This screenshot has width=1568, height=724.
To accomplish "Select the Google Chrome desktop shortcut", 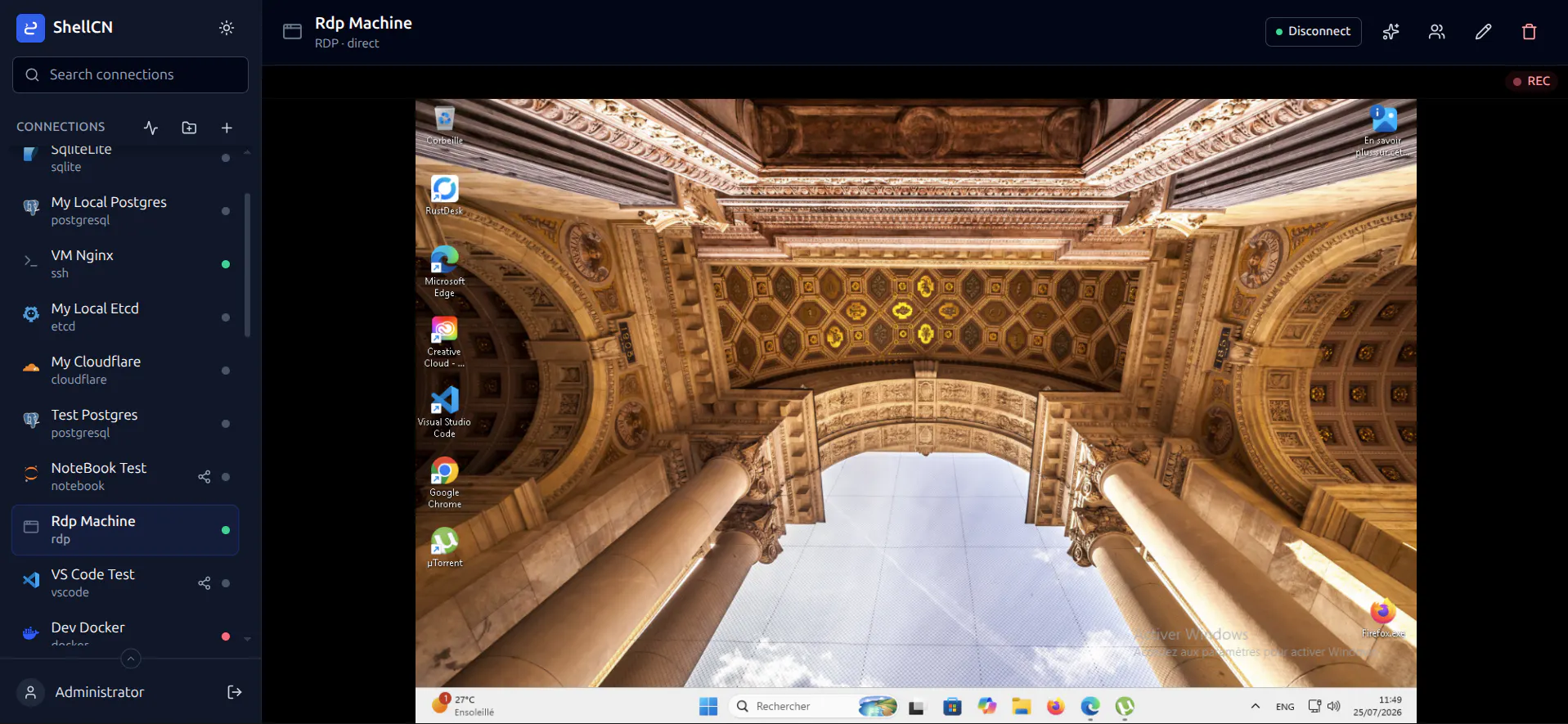I will (444, 483).
